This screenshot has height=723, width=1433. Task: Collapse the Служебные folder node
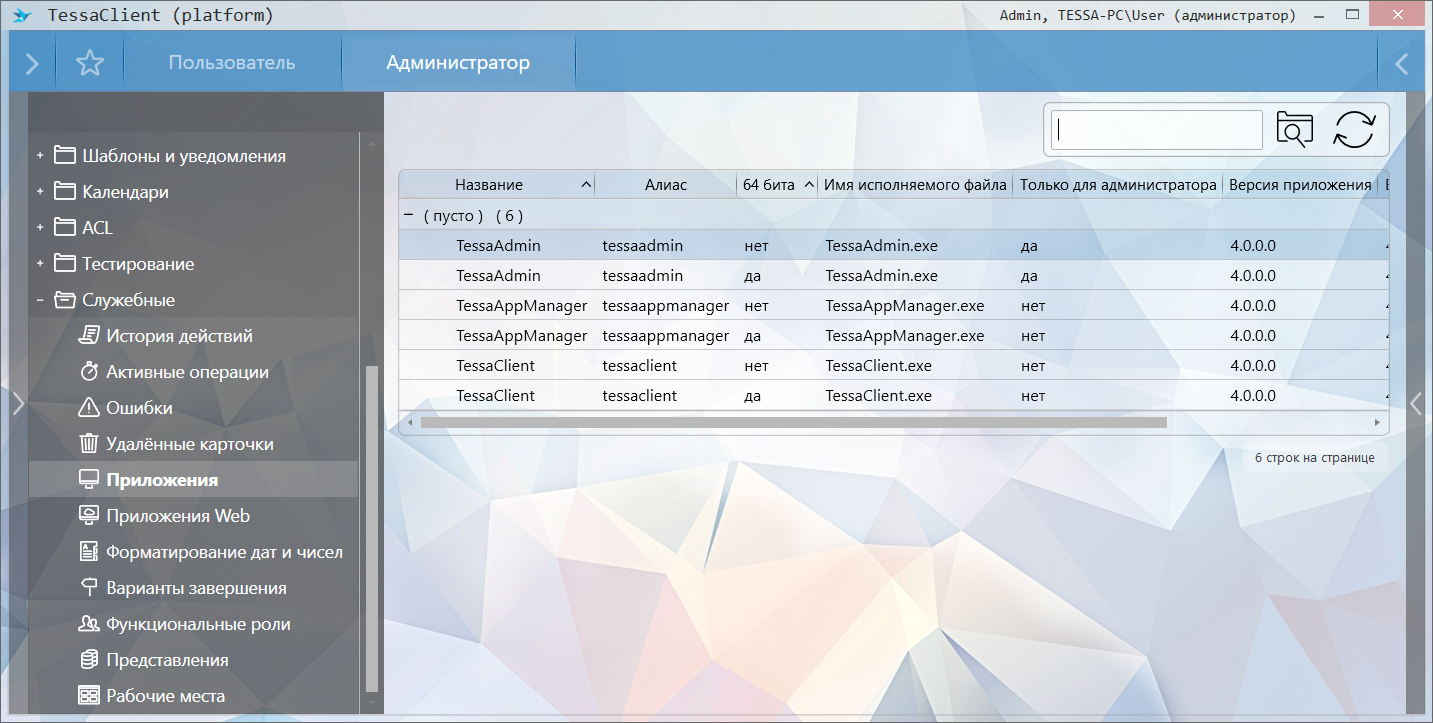40,300
